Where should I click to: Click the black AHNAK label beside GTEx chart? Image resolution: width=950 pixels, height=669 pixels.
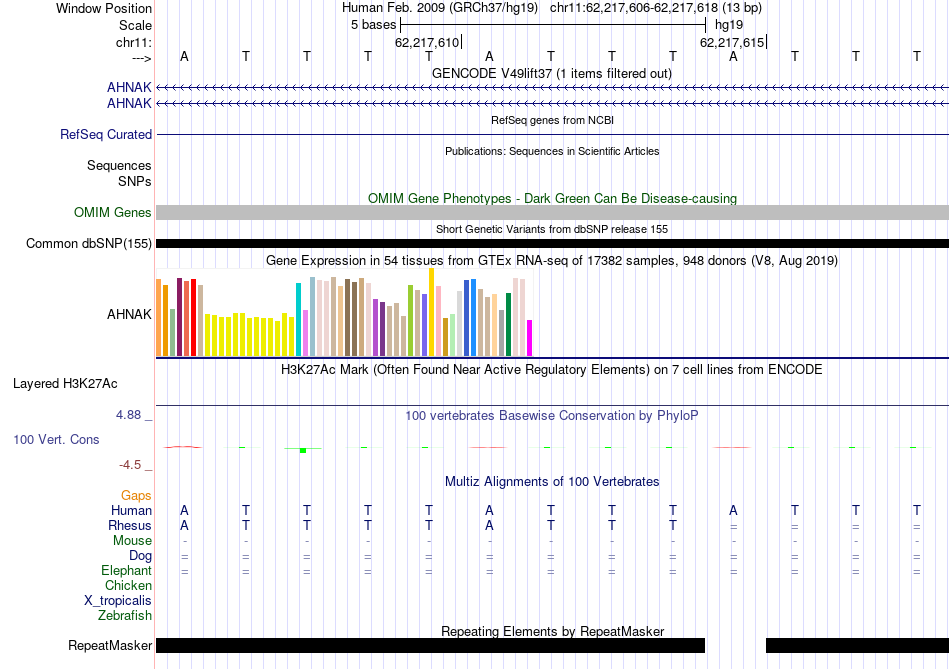point(129,315)
